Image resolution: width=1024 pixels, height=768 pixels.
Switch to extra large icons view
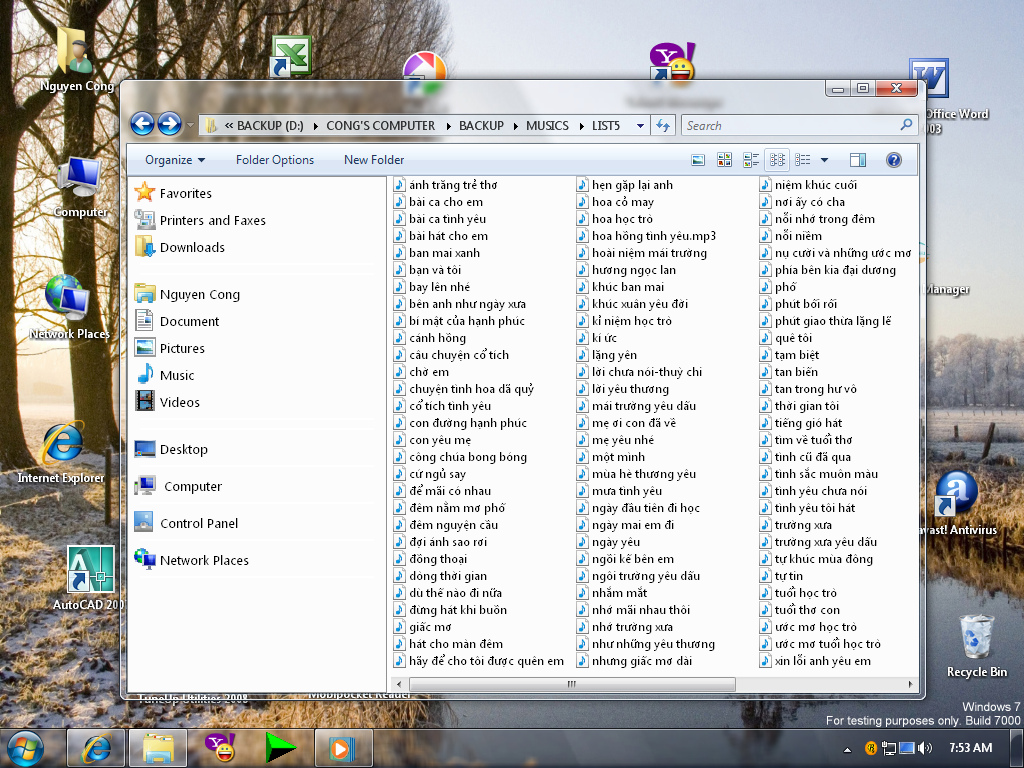click(698, 159)
